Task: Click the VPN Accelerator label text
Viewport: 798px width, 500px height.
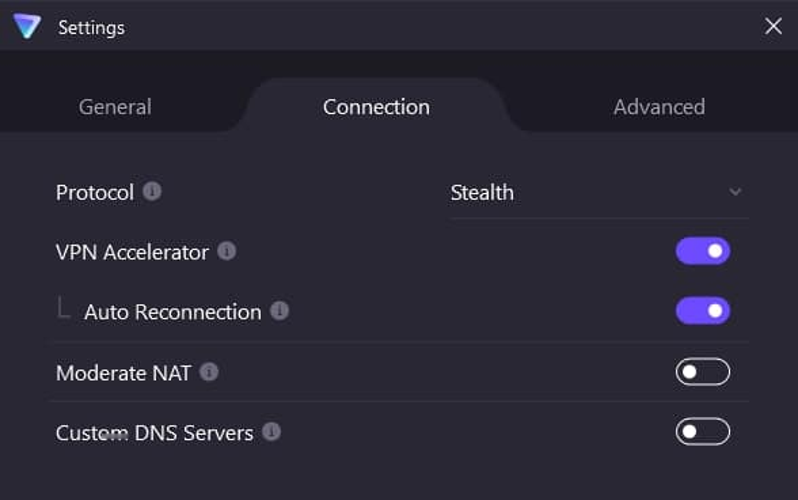Action: point(132,252)
